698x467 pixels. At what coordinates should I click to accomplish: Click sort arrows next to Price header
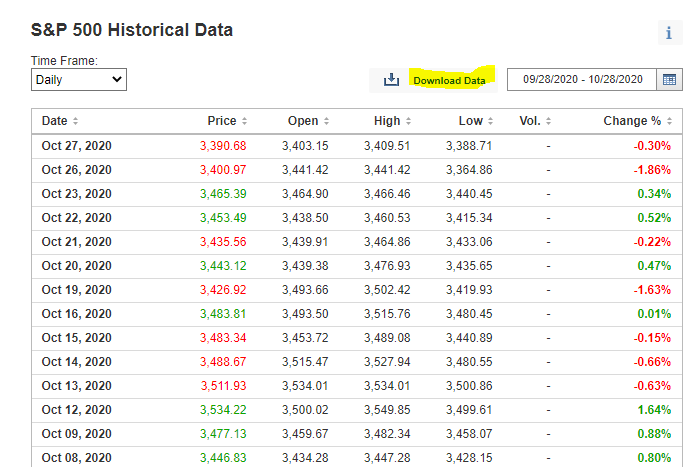point(245,122)
